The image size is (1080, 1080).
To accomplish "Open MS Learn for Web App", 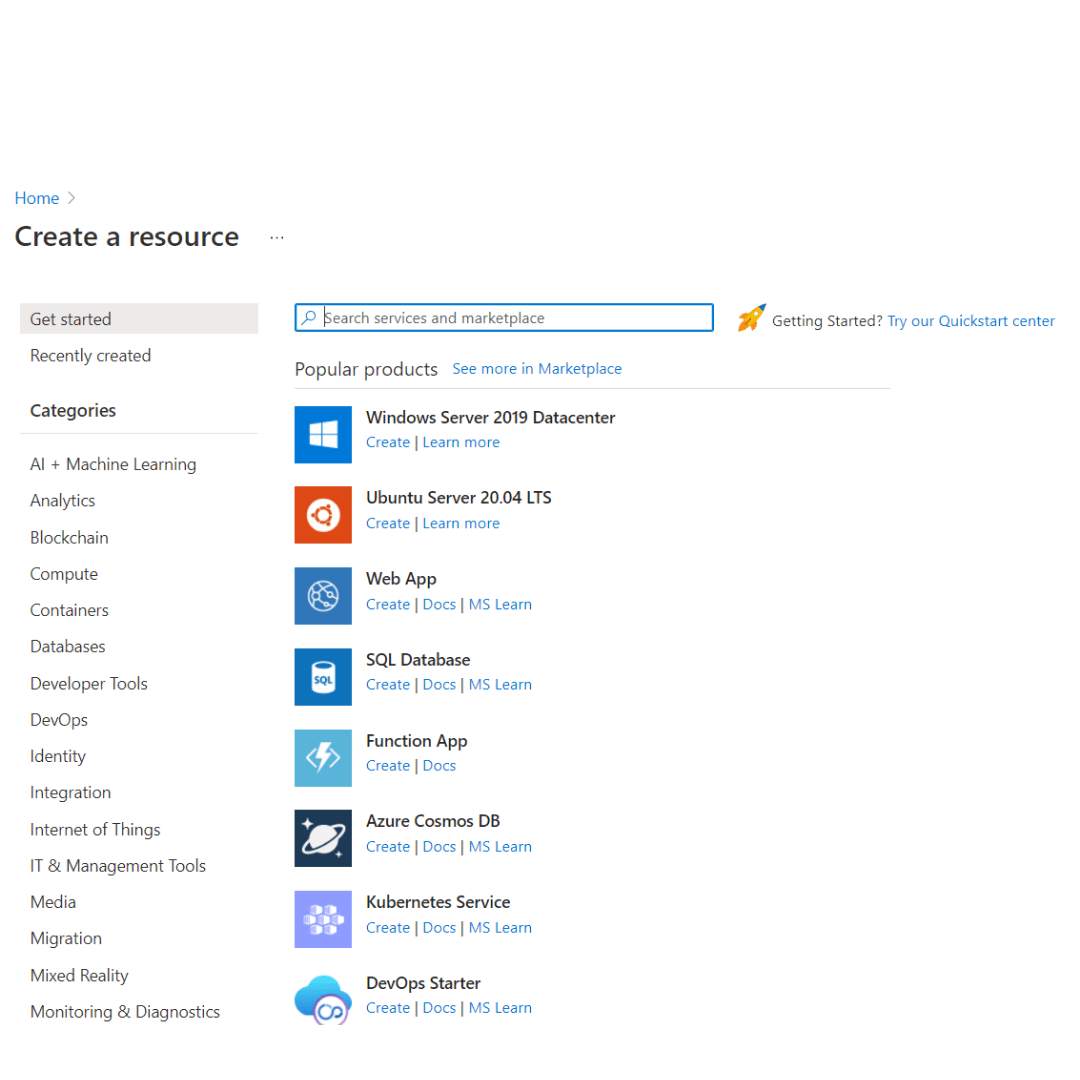I will click(x=500, y=605).
